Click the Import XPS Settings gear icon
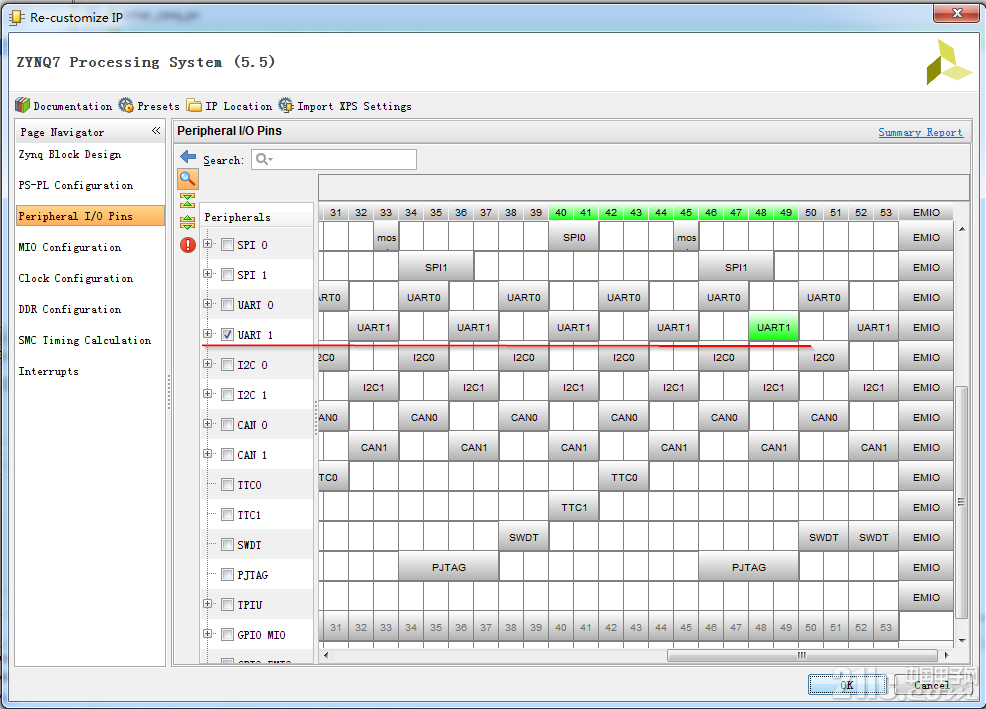The image size is (986, 709). point(286,105)
